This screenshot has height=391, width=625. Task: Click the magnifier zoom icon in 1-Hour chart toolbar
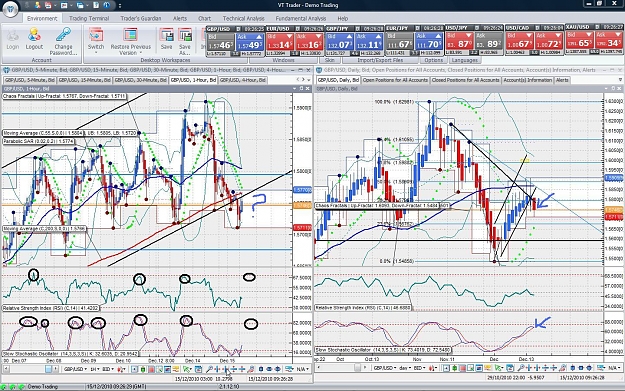(209, 369)
